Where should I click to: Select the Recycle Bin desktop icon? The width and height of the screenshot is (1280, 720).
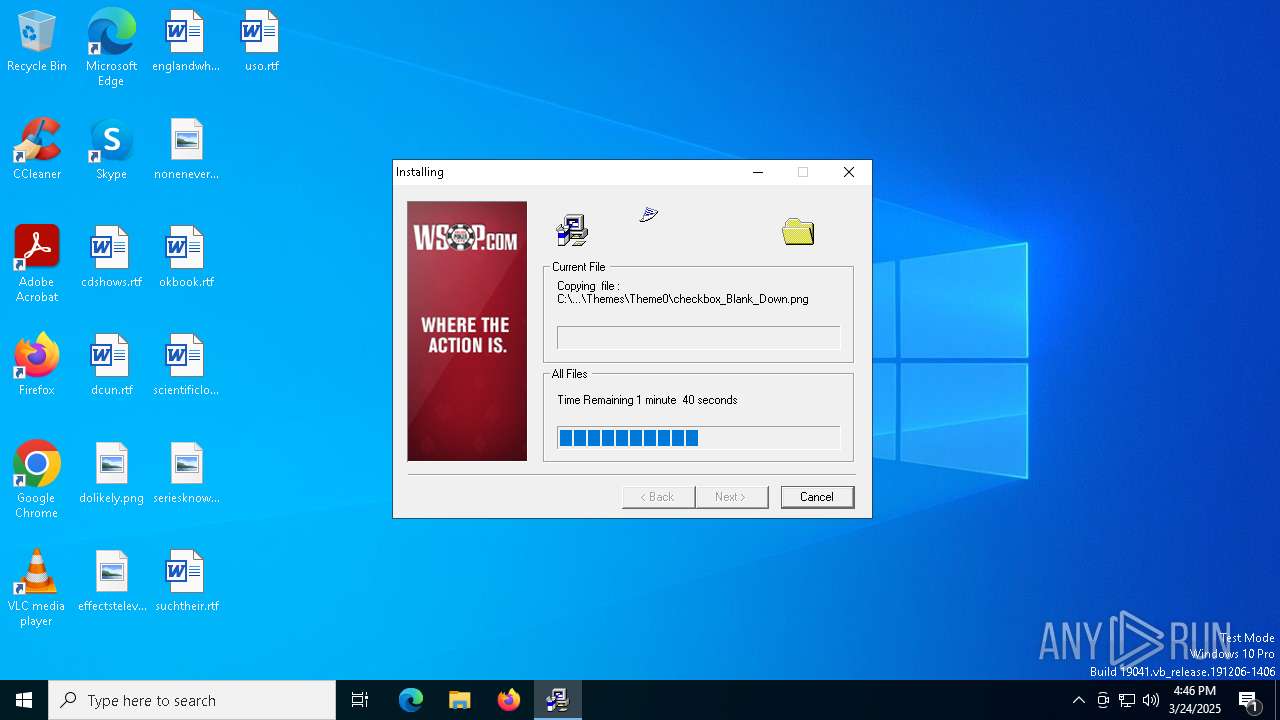coord(37,42)
